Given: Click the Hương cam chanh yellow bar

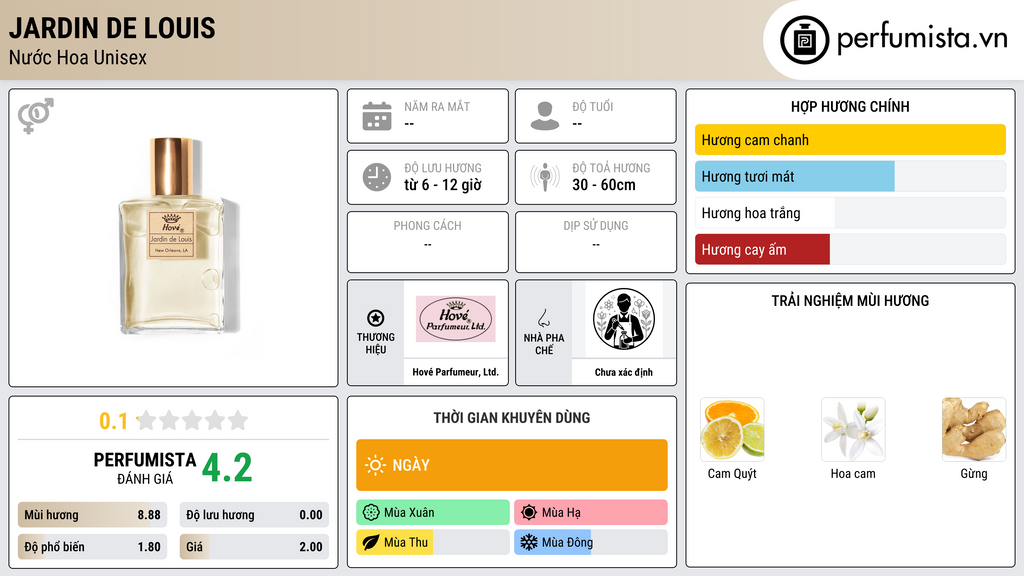Looking at the screenshot, I should pyautogui.click(x=850, y=140).
